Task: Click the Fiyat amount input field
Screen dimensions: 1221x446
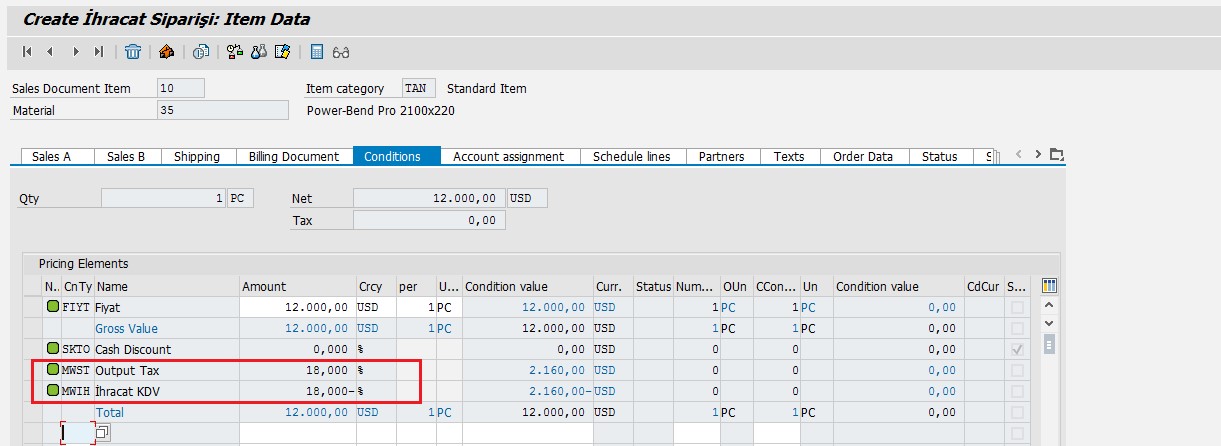Action: point(296,308)
